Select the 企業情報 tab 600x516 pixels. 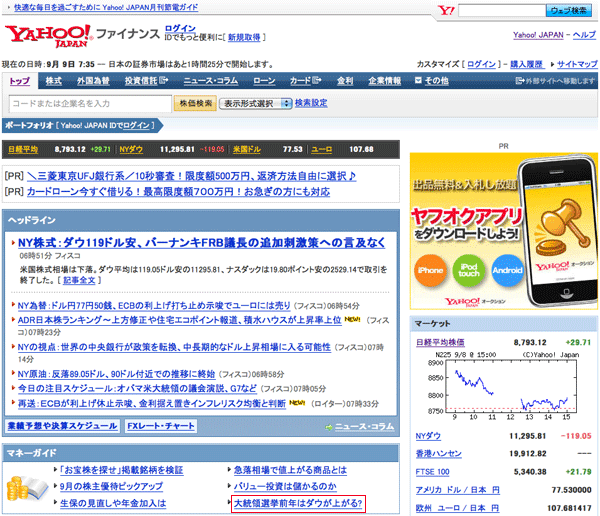point(384,81)
